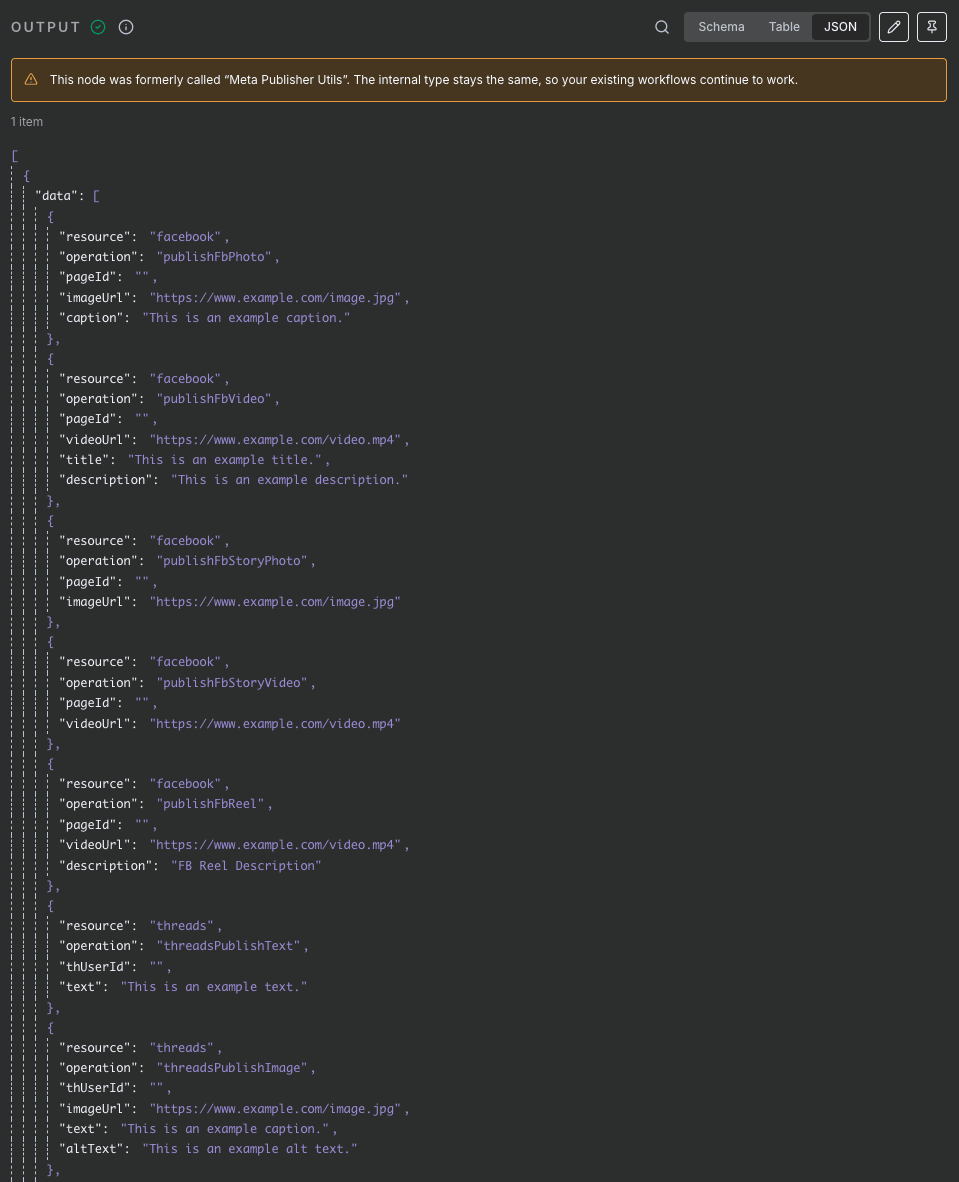The height and width of the screenshot is (1182, 959).
Task: Click the example image URL value
Action: click(276, 297)
